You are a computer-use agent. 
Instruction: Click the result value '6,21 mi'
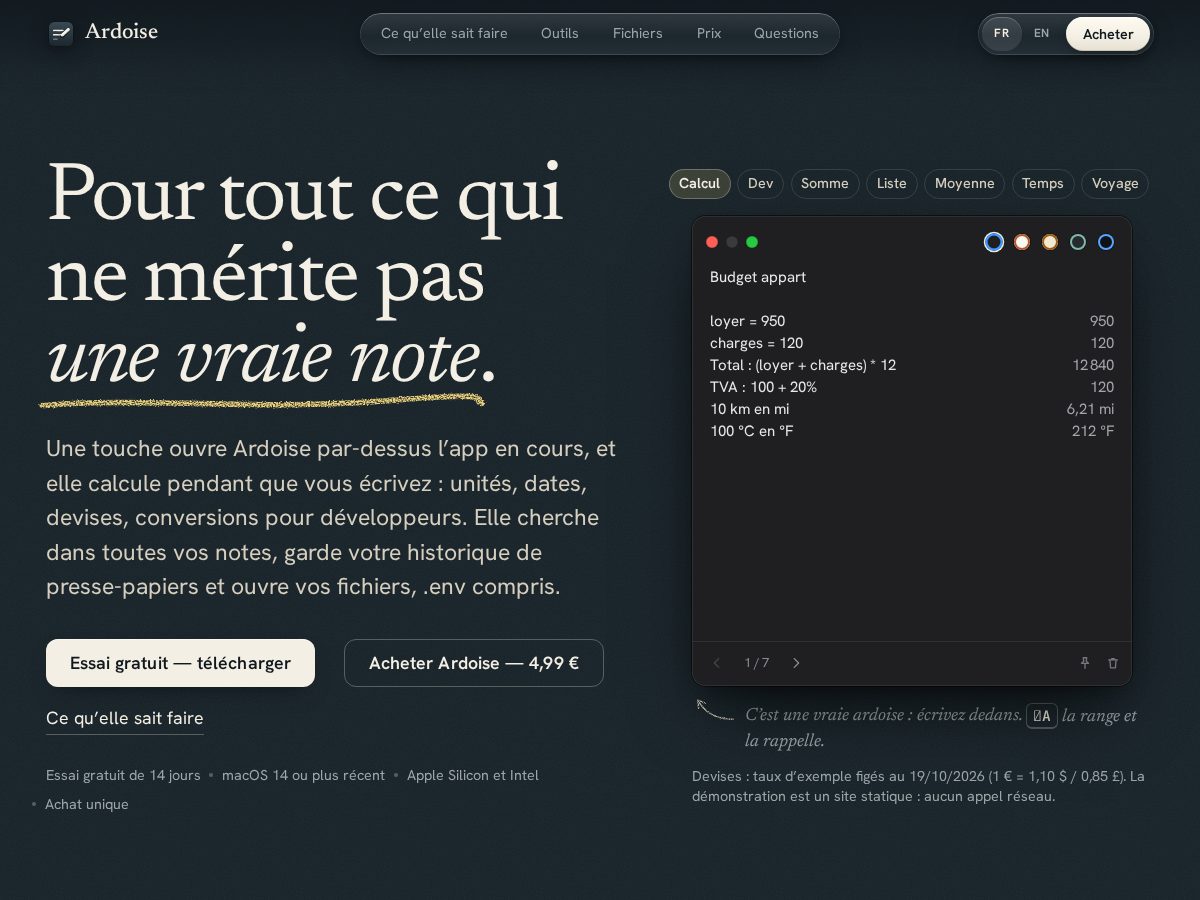pyautogui.click(x=1090, y=409)
